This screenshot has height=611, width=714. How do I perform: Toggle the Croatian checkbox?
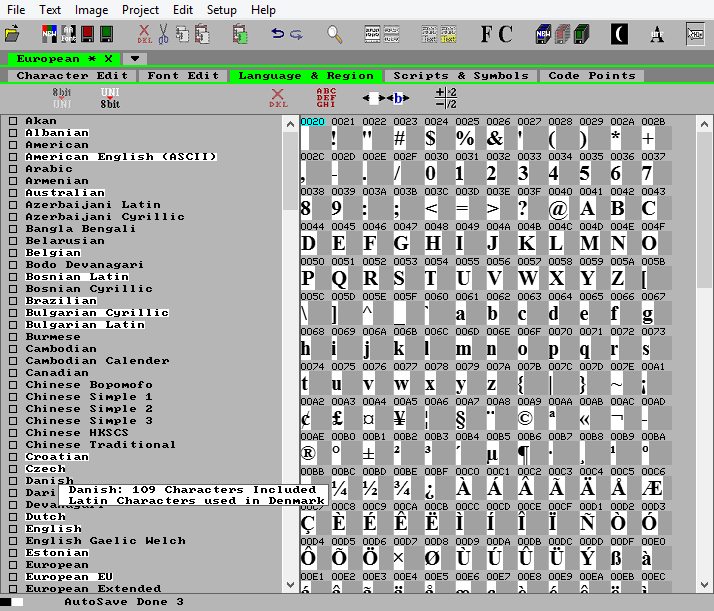pyautogui.click(x=13, y=457)
